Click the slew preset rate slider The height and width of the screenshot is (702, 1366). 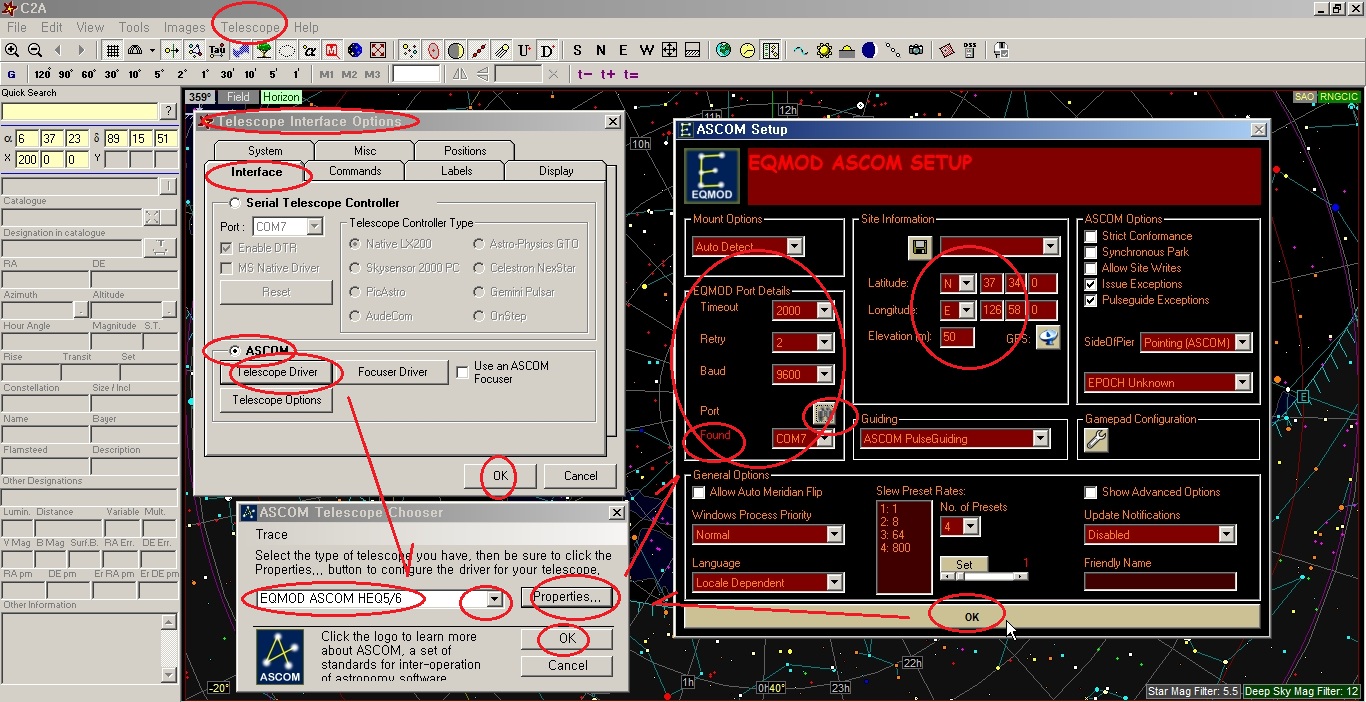pyautogui.click(x=984, y=576)
